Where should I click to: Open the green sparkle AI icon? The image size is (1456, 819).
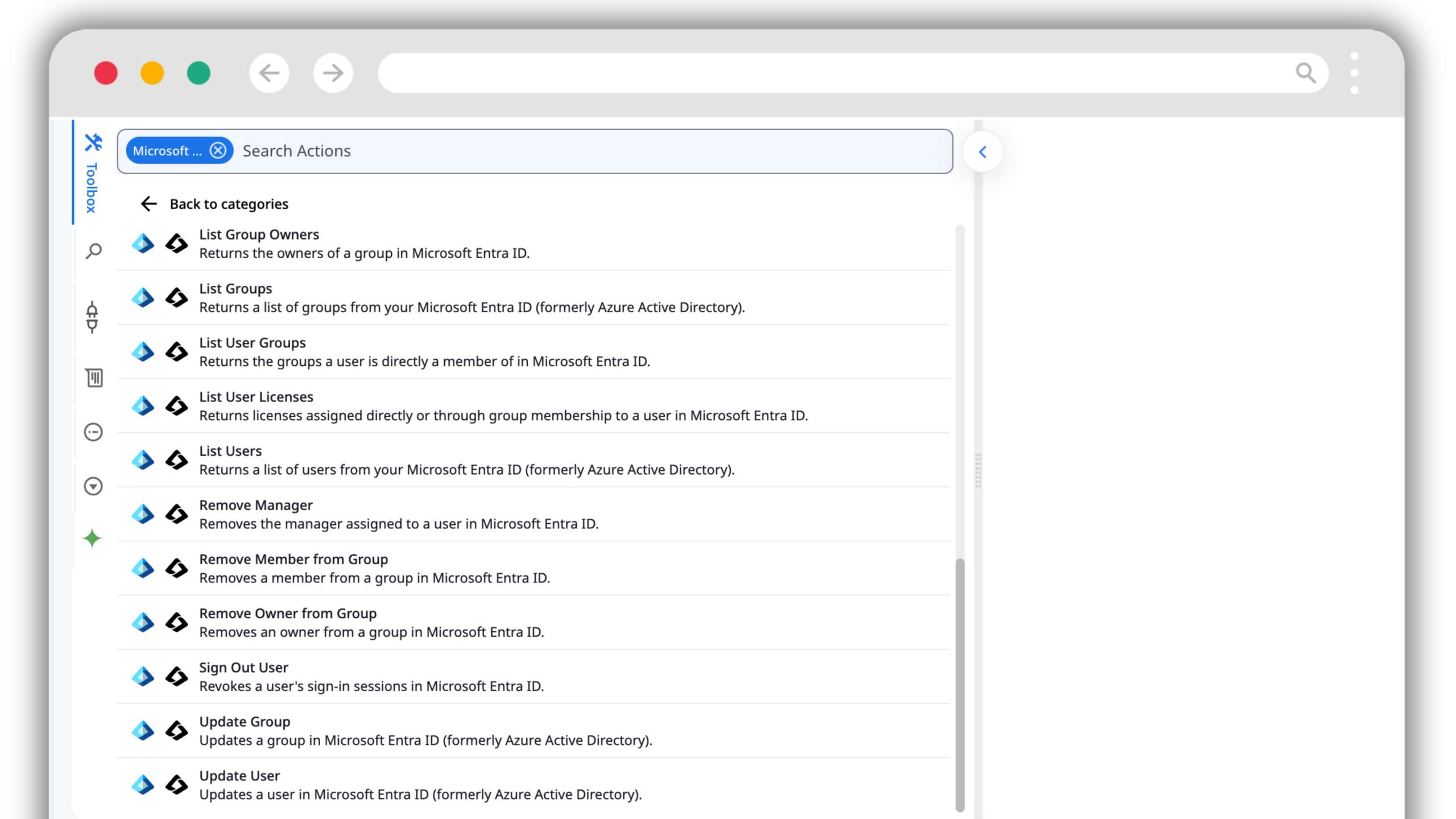92,539
